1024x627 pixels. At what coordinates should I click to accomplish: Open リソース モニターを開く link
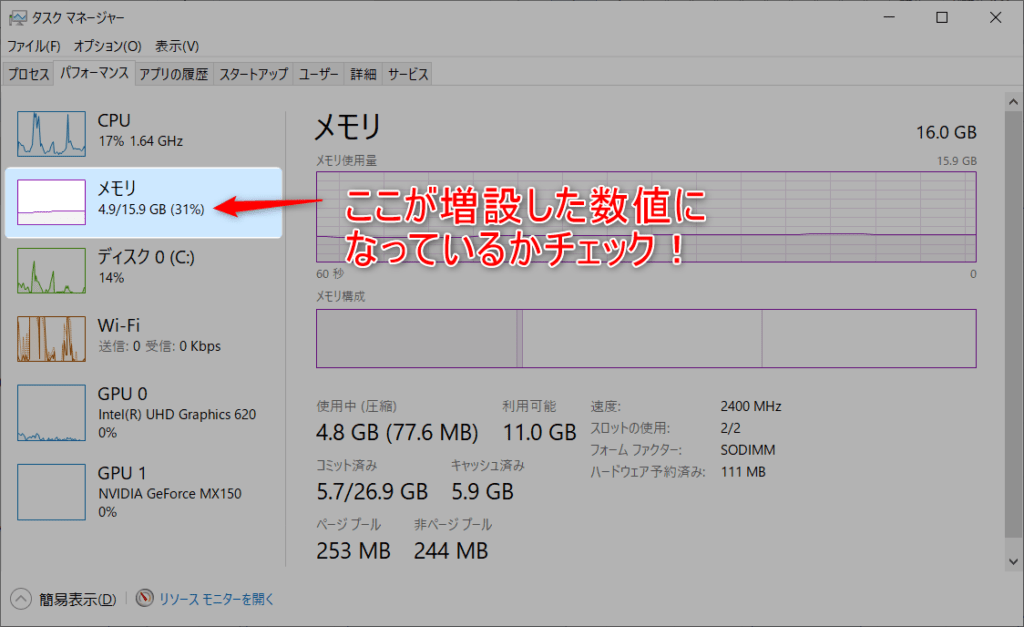click(217, 599)
